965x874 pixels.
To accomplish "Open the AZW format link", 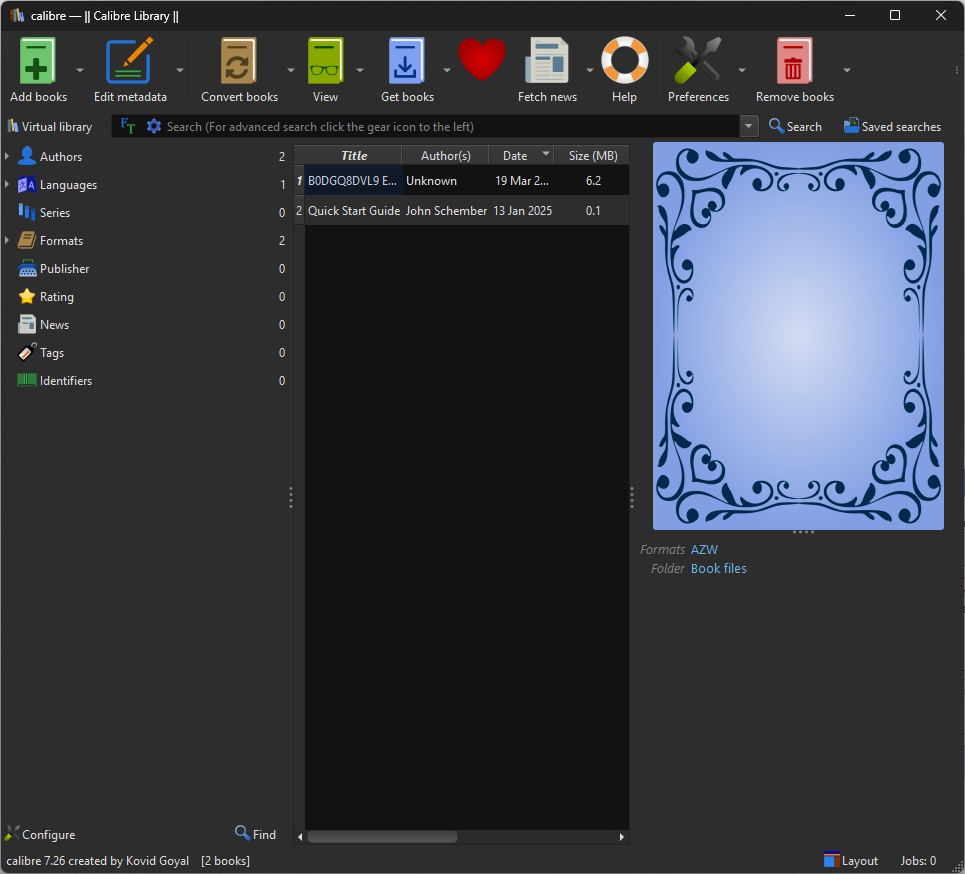I will [x=704, y=550].
